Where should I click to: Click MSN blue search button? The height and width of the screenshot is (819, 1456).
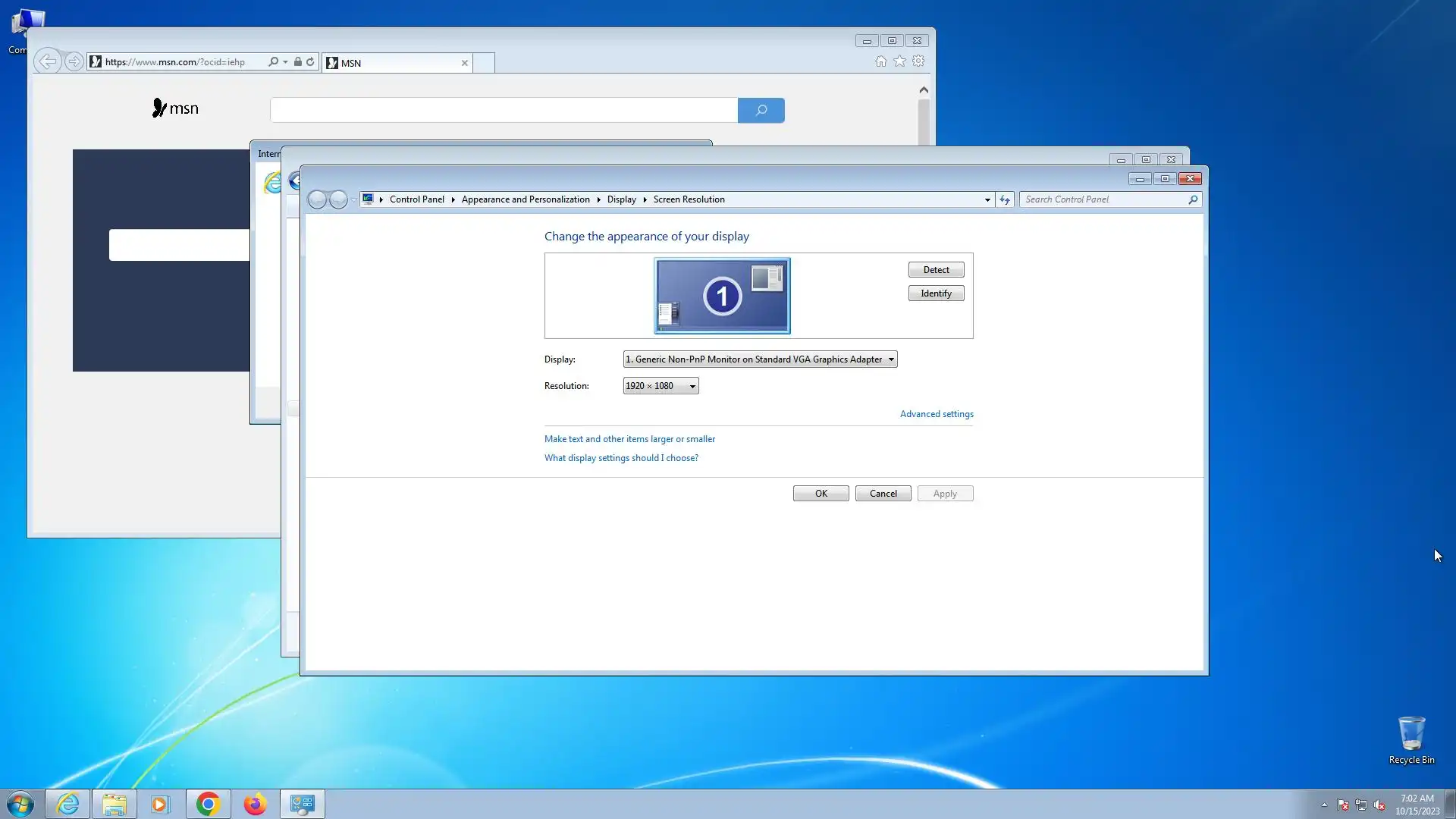(x=761, y=111)
